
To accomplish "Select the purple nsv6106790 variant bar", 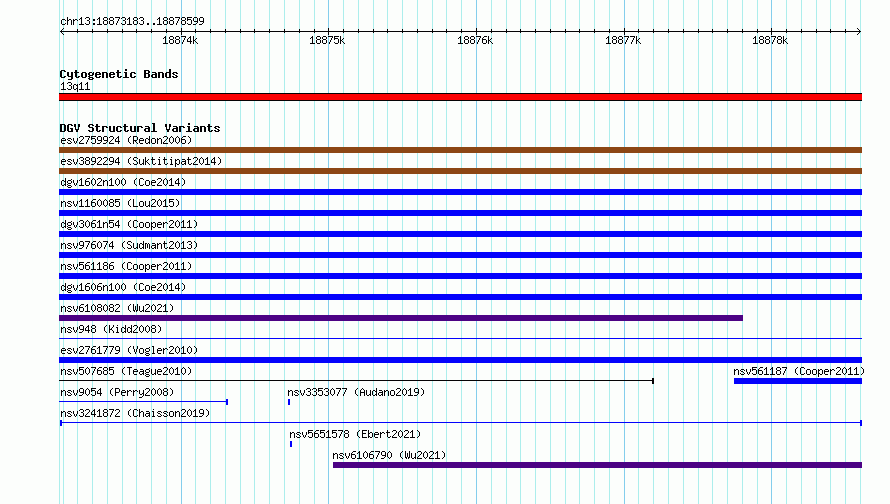I will (x=597, y=465).
